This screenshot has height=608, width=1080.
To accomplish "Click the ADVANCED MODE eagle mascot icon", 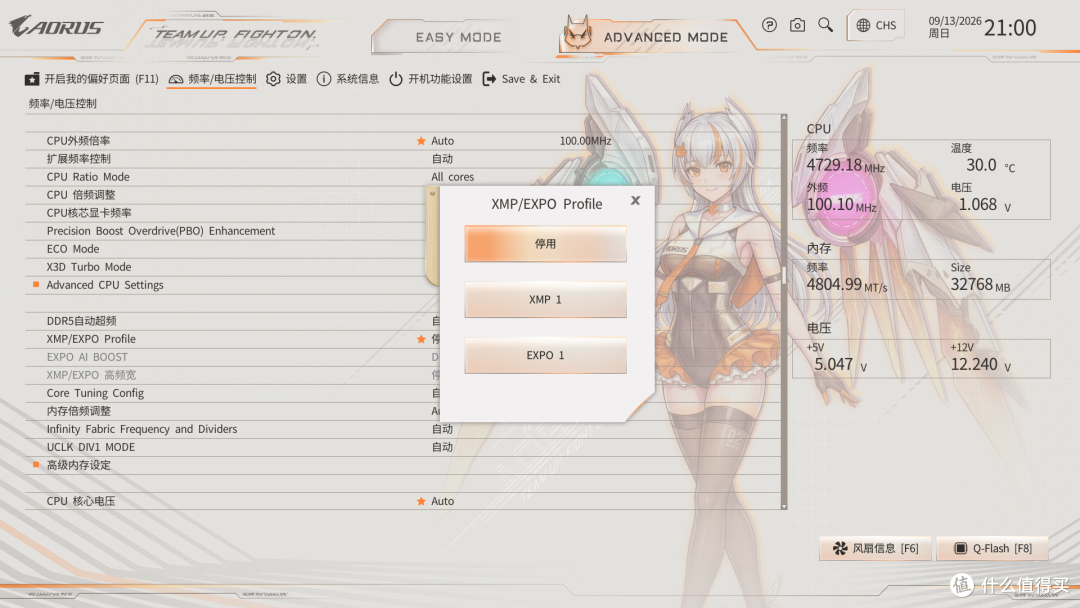I will point(578,32).
